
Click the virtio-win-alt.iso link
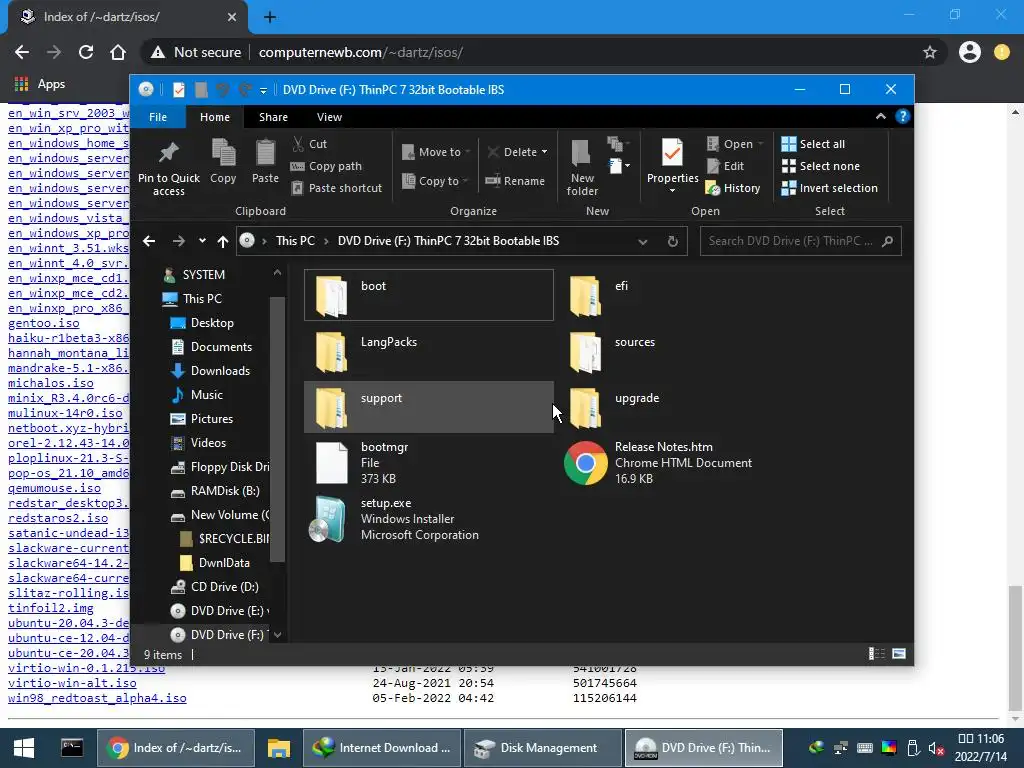pyautogui.click(x=72, y=683)
